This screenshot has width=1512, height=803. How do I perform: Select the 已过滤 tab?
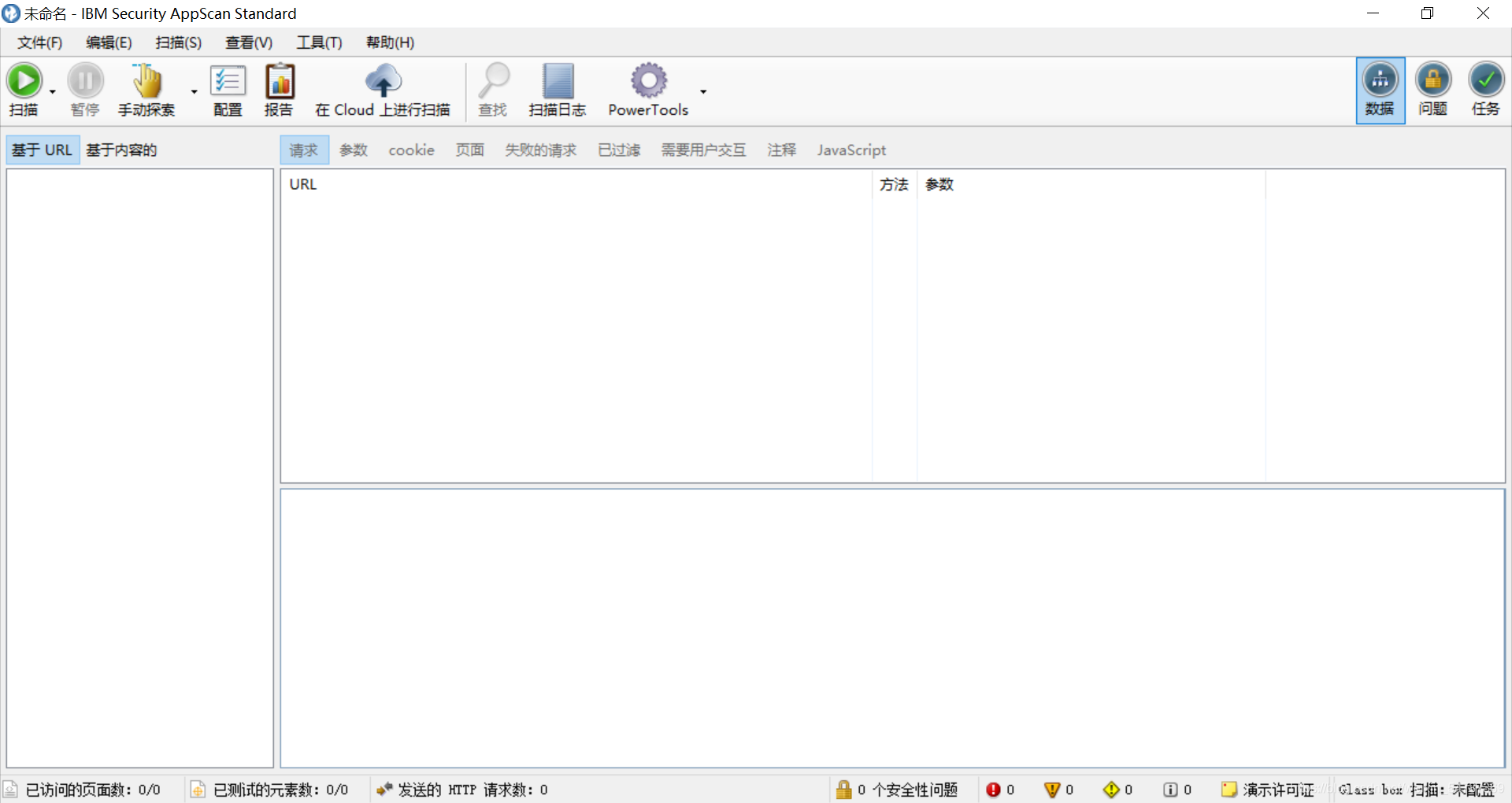tap(619, 150)
